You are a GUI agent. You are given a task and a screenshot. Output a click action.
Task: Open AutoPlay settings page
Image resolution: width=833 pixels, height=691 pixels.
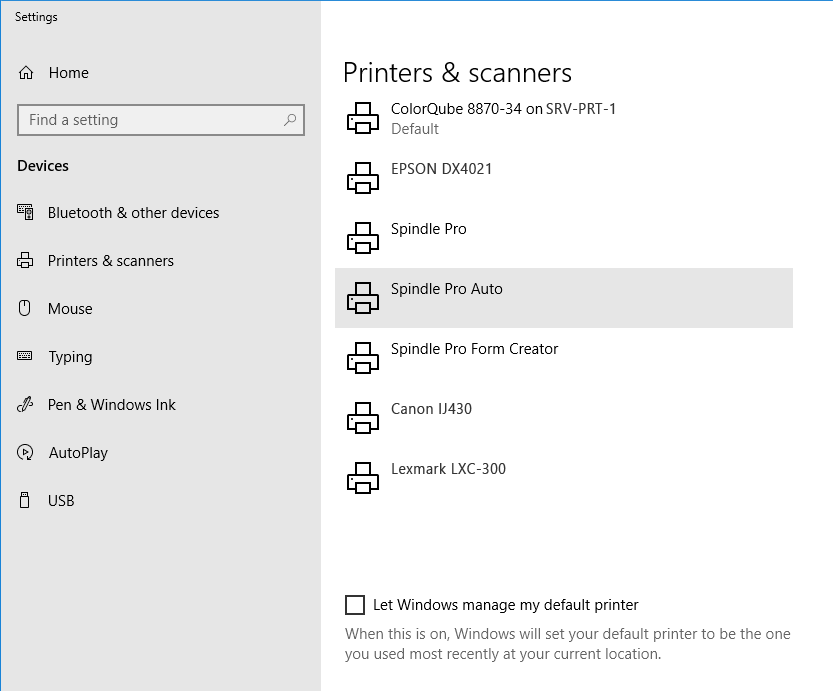78,453
